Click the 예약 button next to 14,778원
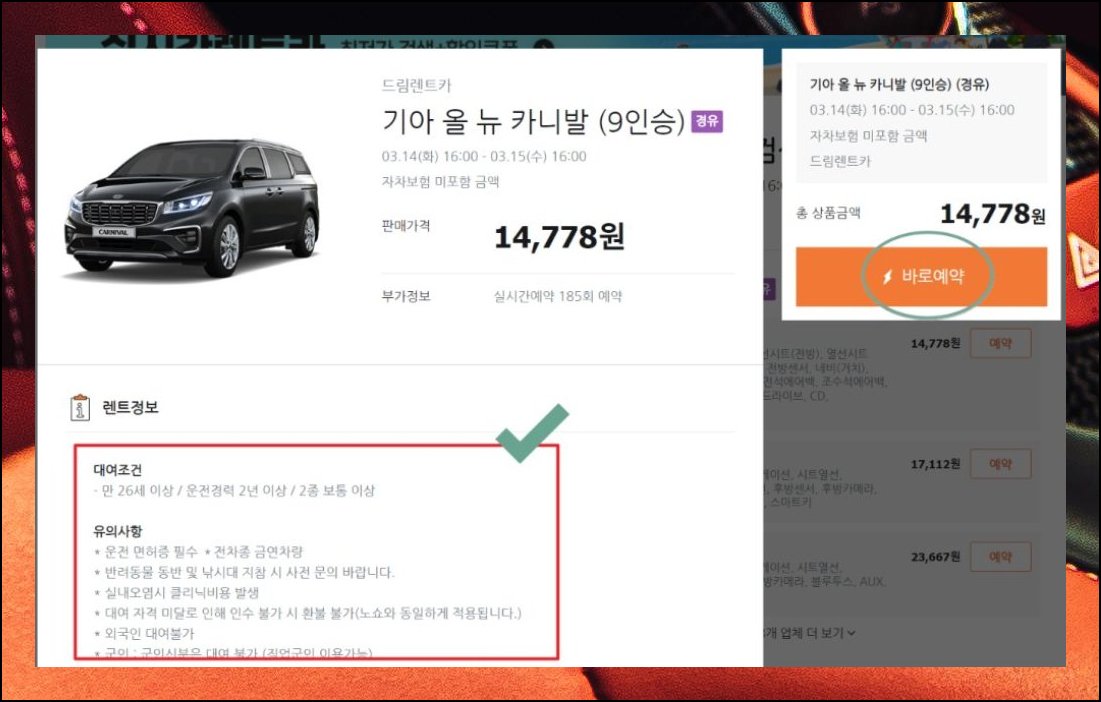The height and width of the screenshot is (702, 1101). 1000,343
